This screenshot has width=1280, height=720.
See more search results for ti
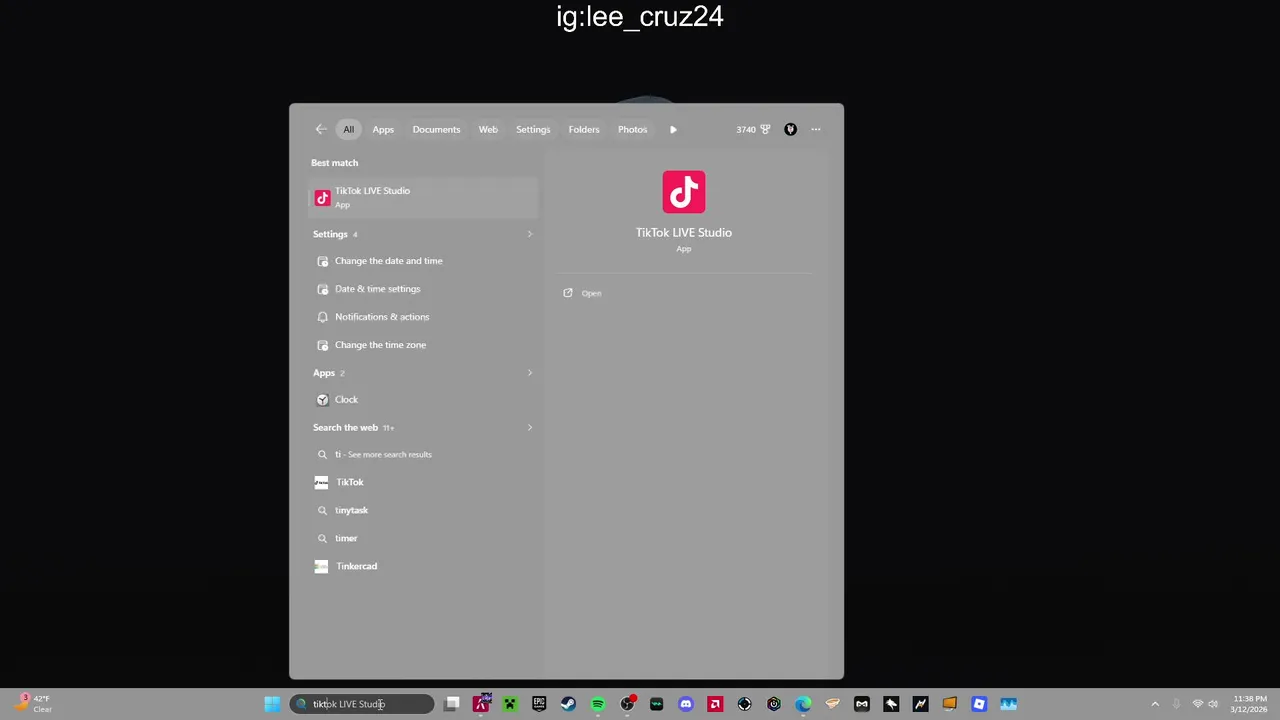coord(424,454)
